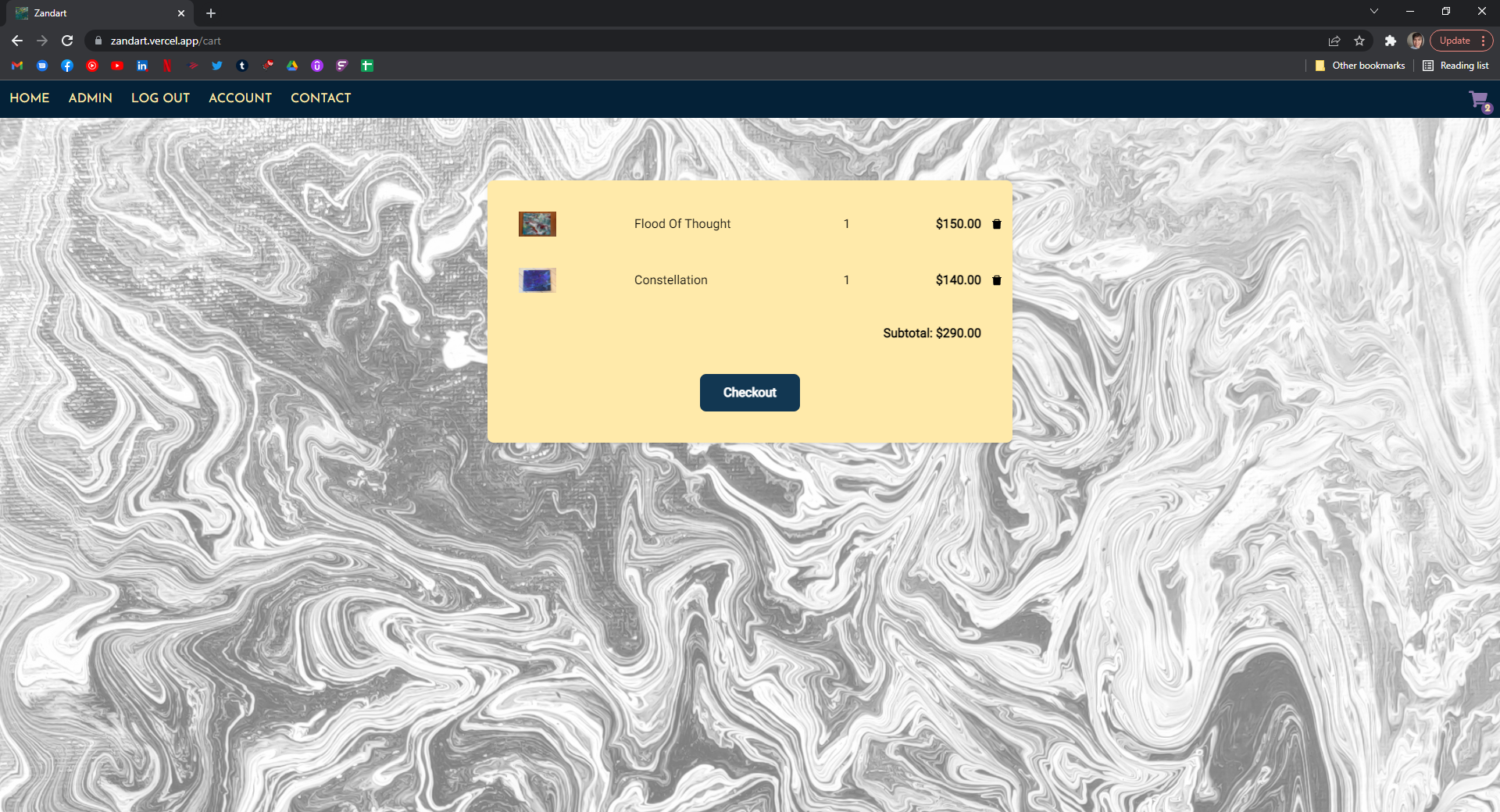Open the Facebook bookmark
This screenshot has width=1500, height=812.
click(67, 66)
